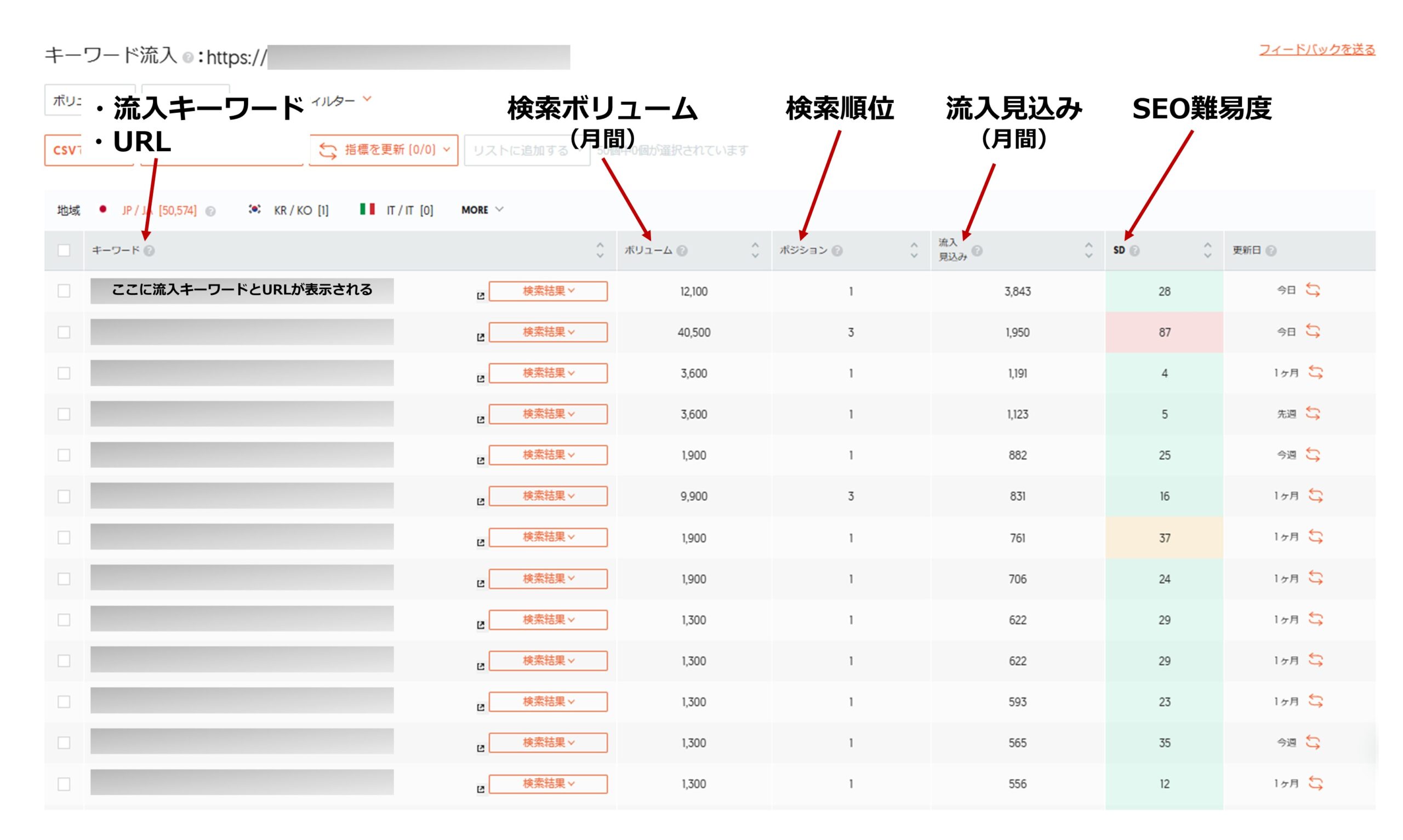The width and height of the screenshot is (1403, 840).
Task: Click the refresh icon in the first row's 更新日 cell
Action: coord(1314,291)
